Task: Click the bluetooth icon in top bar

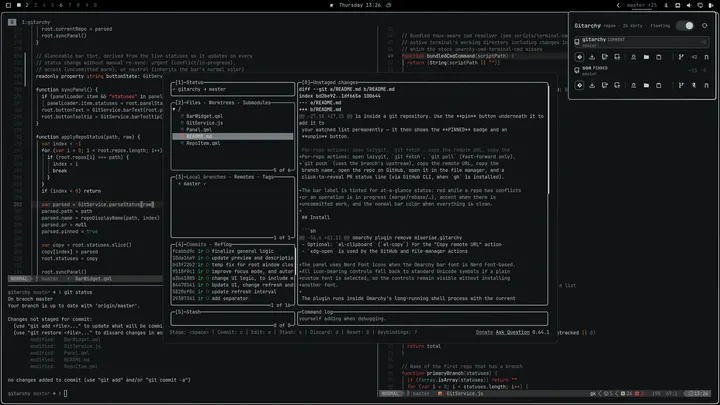Action: click(666, 5)
